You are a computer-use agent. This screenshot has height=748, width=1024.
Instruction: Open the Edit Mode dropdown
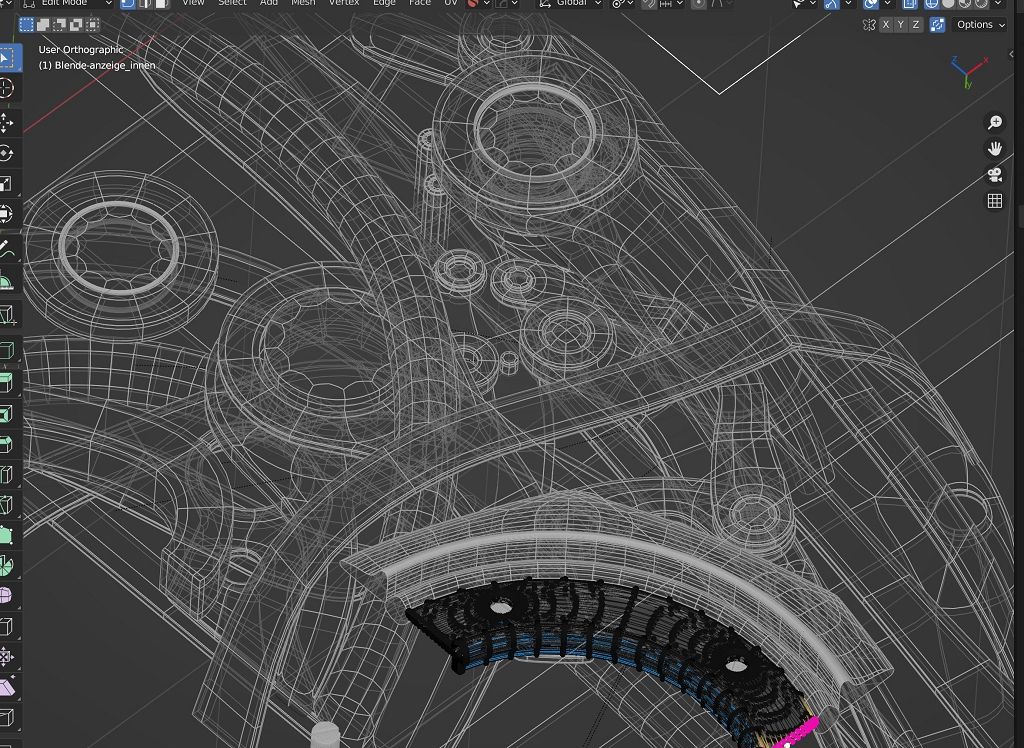pos(67,3)
